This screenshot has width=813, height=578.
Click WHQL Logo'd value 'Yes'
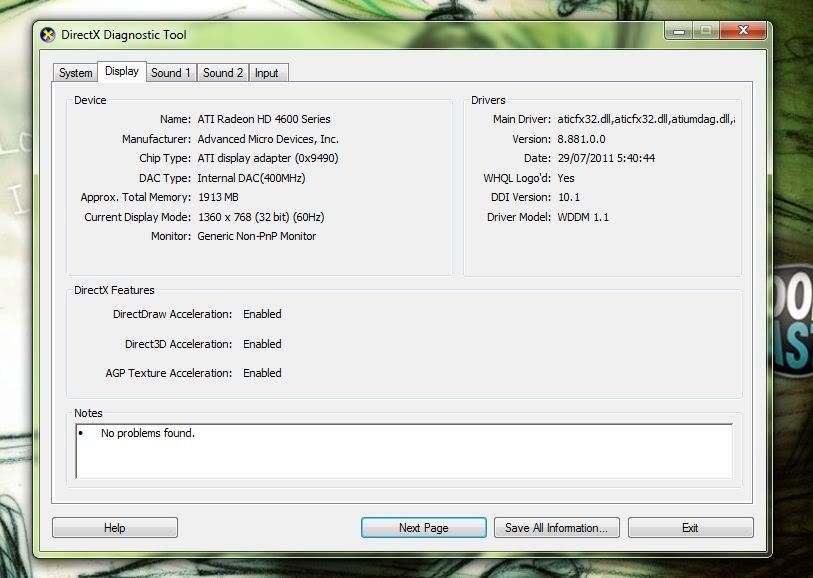(x=566, y=178)
